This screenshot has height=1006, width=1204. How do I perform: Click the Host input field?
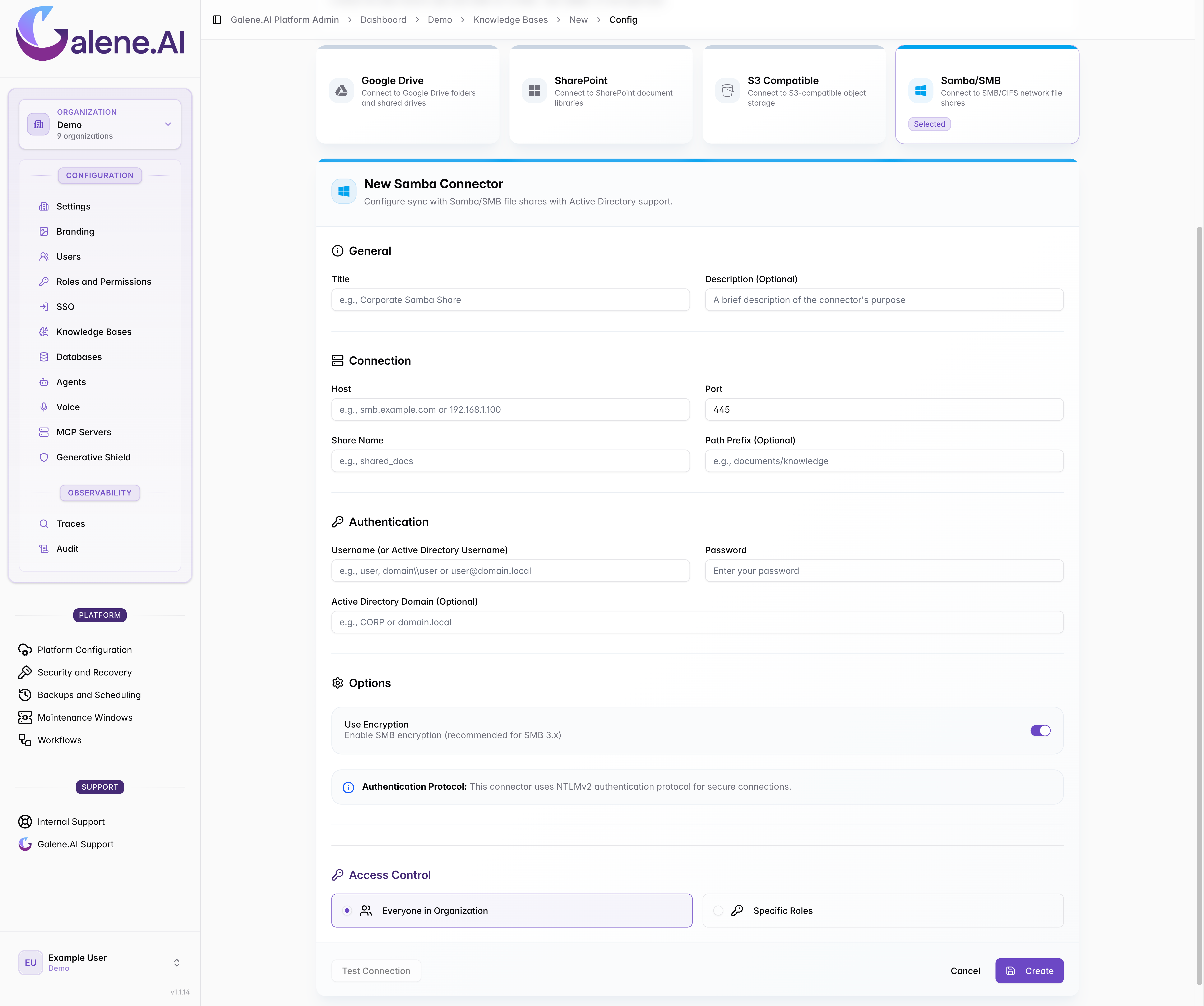(x=510, y=410)
